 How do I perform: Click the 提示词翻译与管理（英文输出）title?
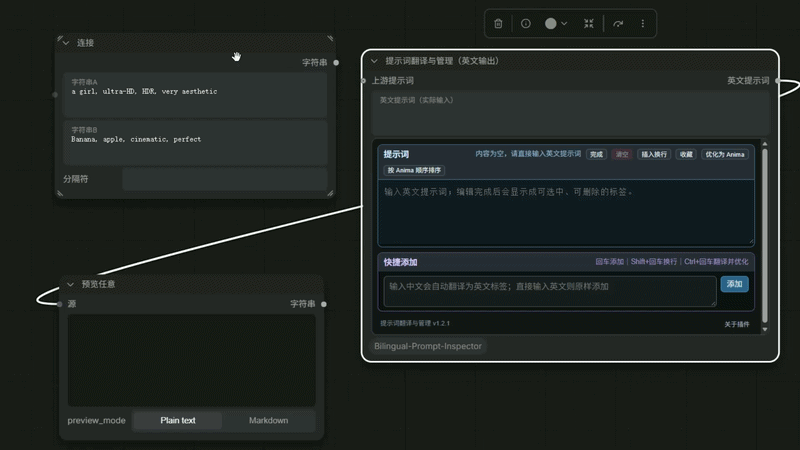click(442, 61)
